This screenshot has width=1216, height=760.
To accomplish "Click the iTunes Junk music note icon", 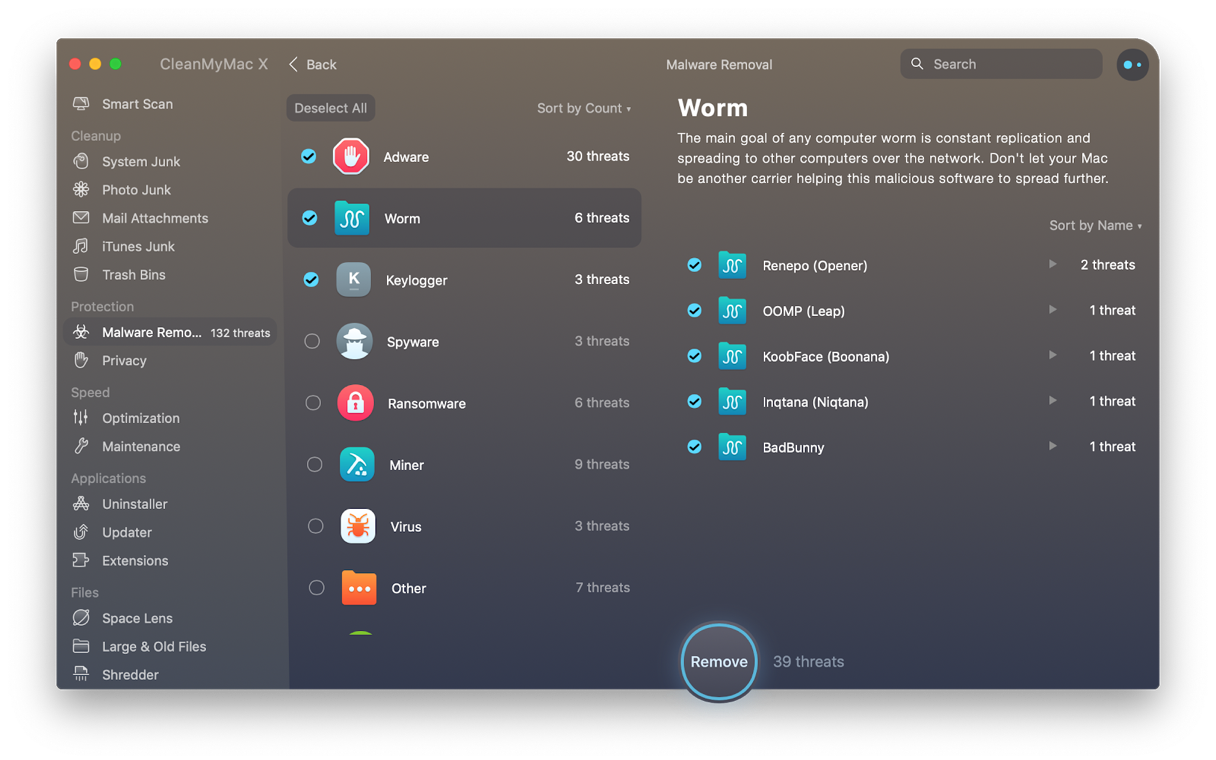I will (x=81, y=246).
